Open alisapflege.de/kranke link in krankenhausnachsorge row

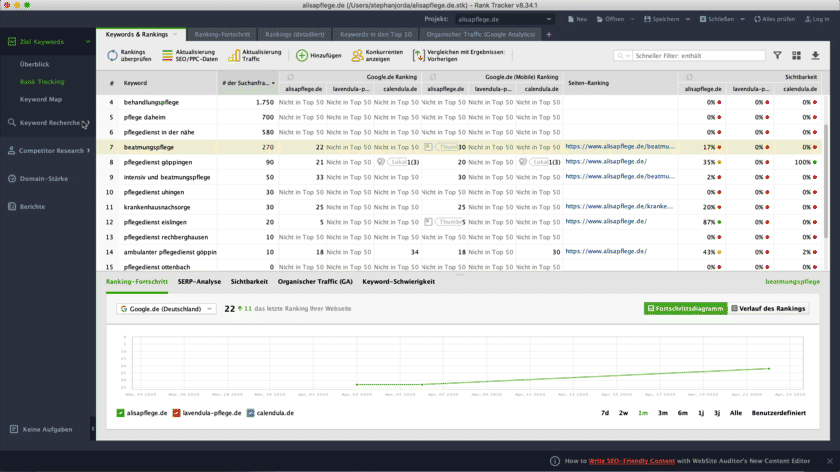[x=619, y=206]
